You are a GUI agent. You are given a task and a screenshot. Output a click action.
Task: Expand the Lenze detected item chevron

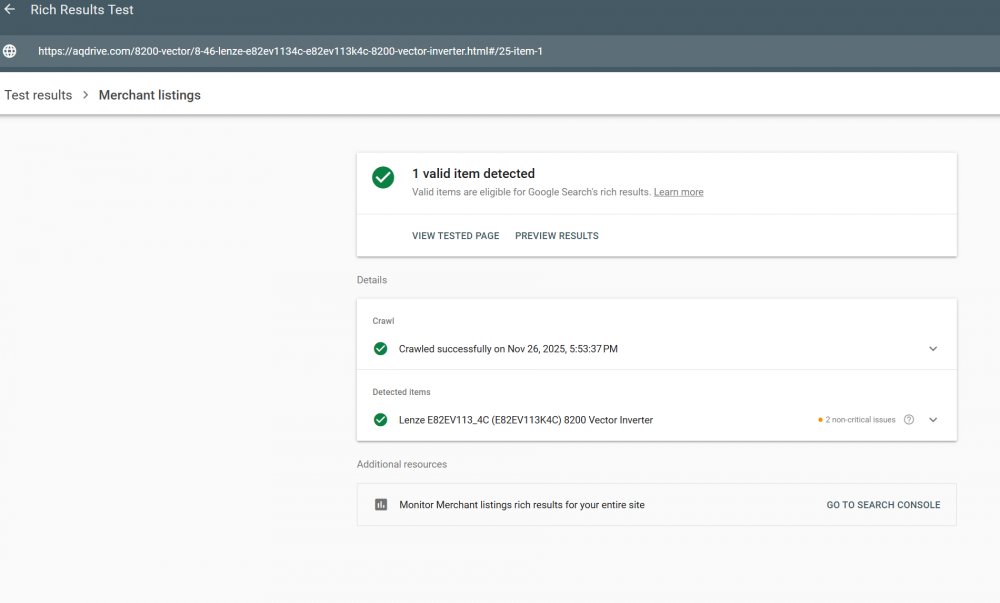(933, 420)
